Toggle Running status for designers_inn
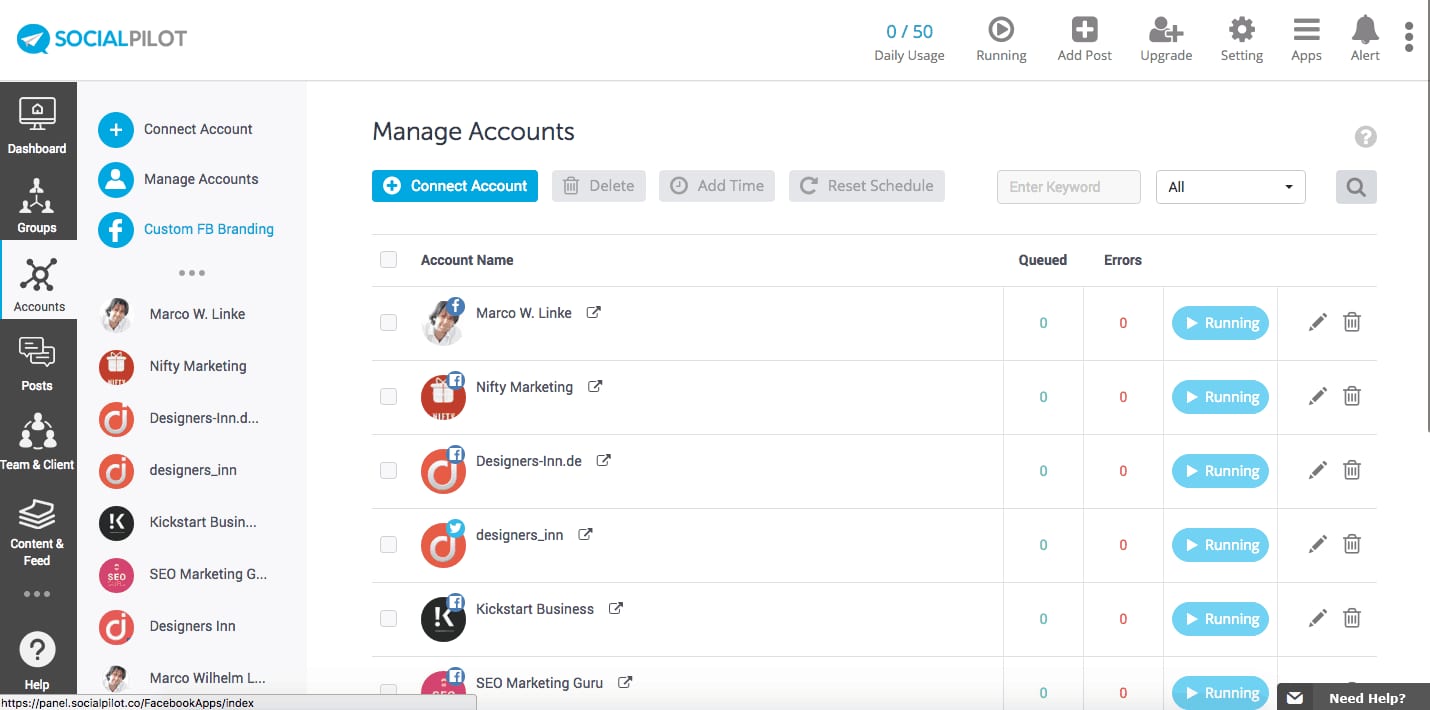 coord(1220,545)
